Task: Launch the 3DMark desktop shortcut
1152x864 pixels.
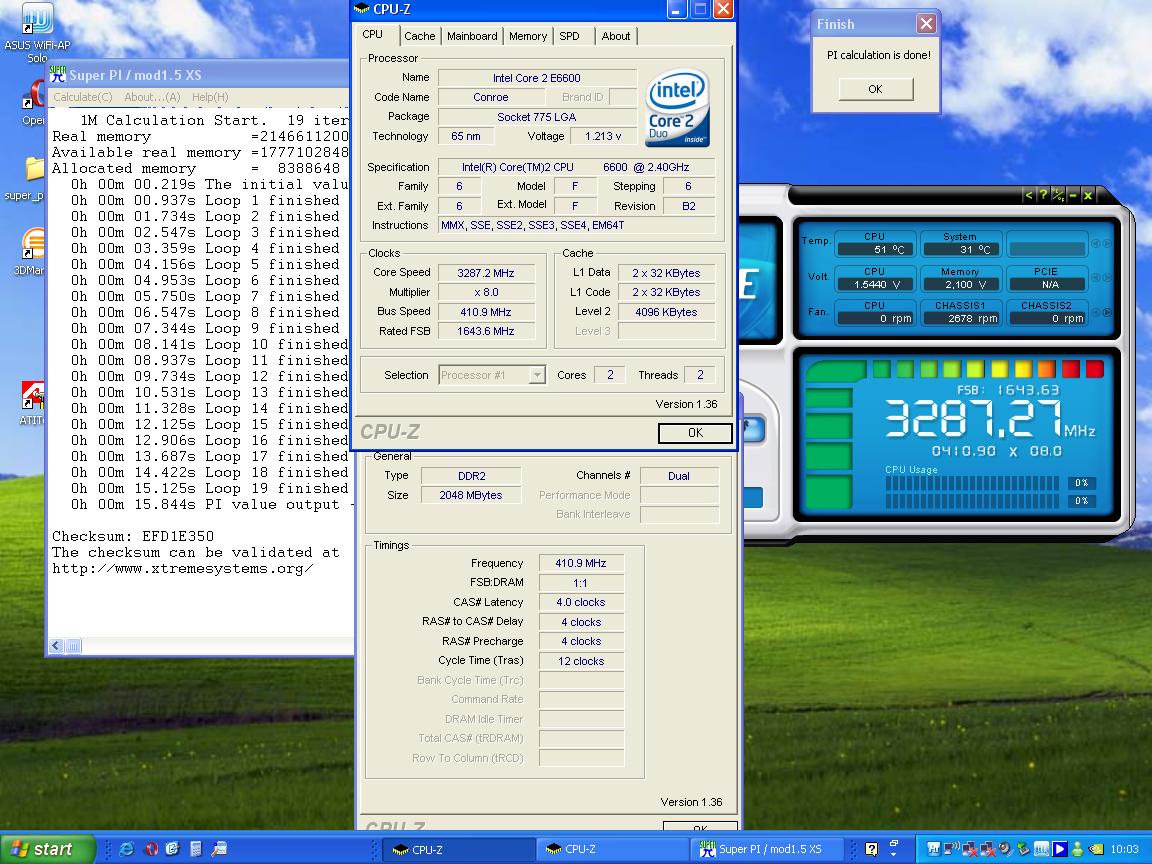Action: [x=31, y=251]
